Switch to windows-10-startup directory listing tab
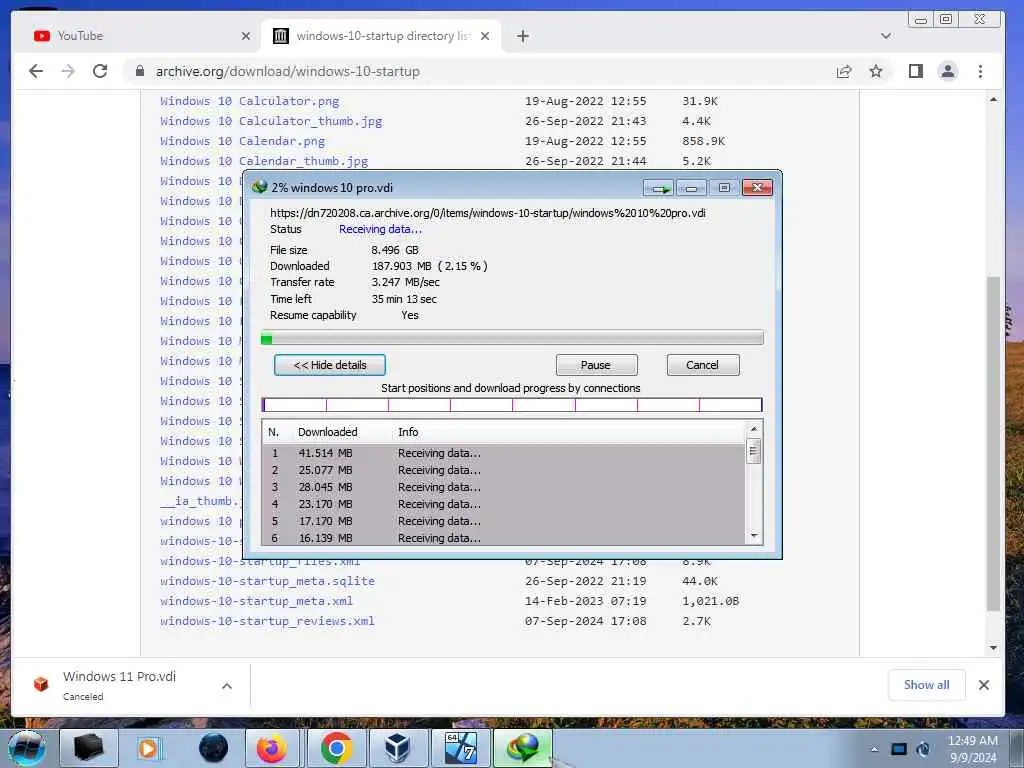1024x768 pixels. [x=381, y=36]
